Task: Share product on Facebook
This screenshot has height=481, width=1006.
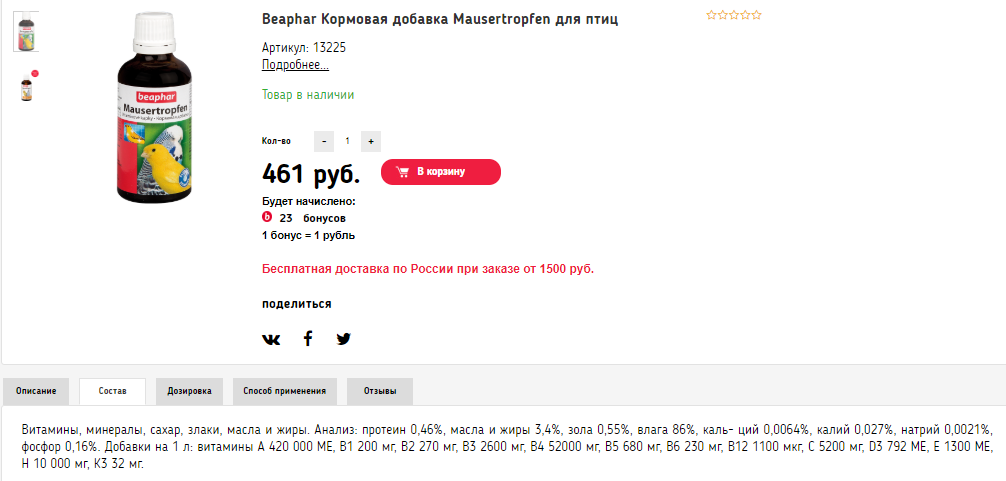Action: [x=308, y=338]
